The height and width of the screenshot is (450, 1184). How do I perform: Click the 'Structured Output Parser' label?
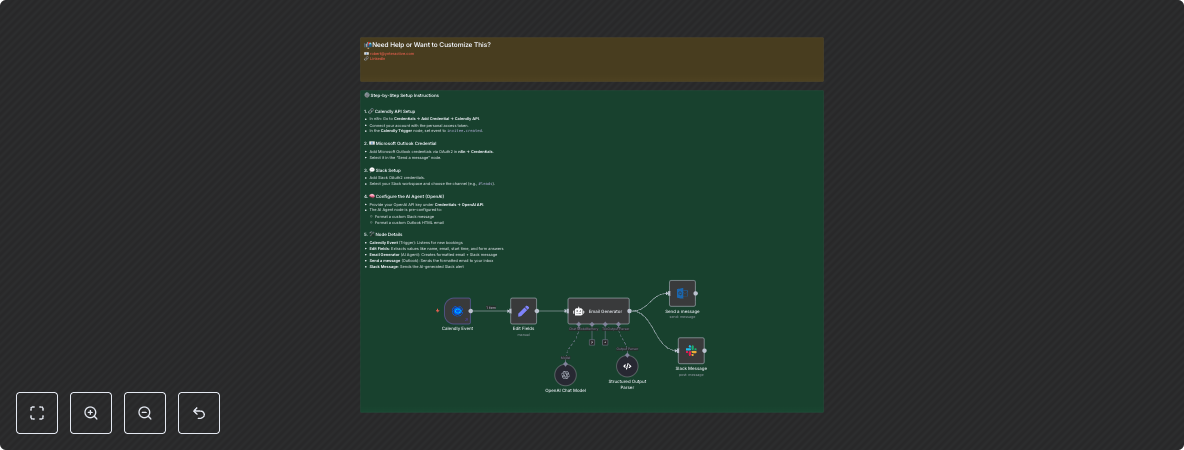(x=627, y=384)
